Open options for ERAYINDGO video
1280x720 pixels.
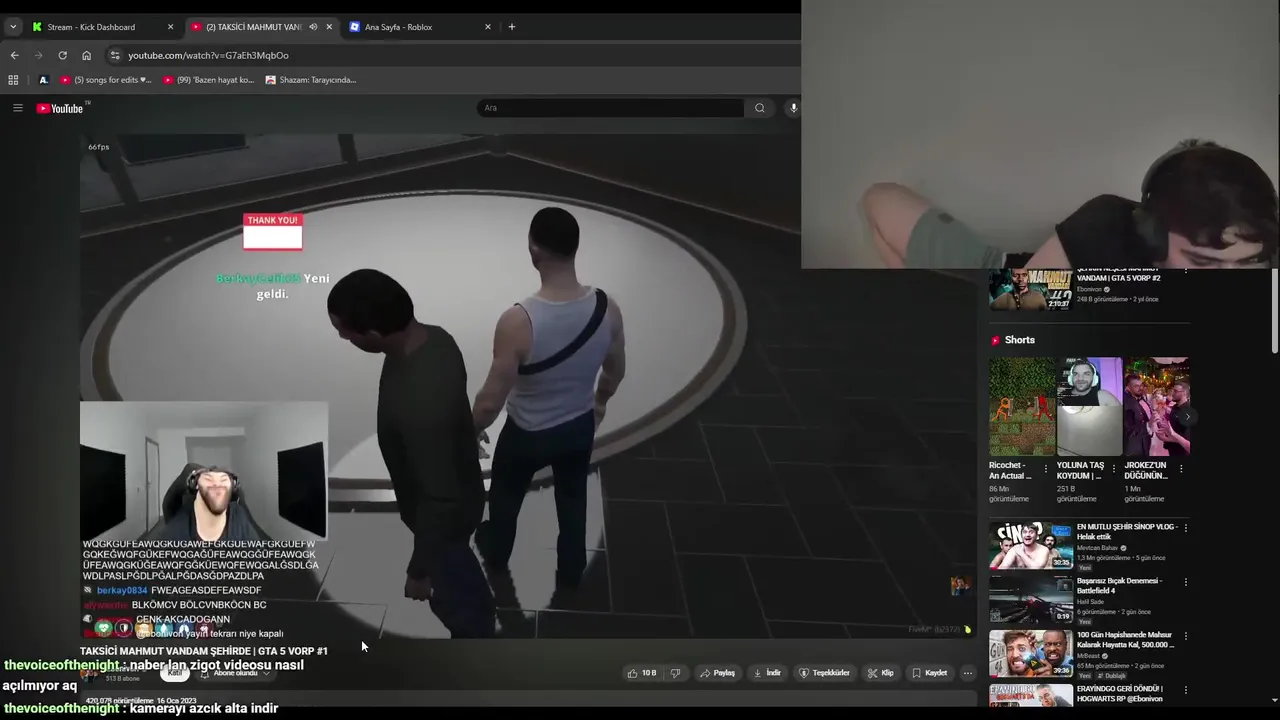(1186, 689)
